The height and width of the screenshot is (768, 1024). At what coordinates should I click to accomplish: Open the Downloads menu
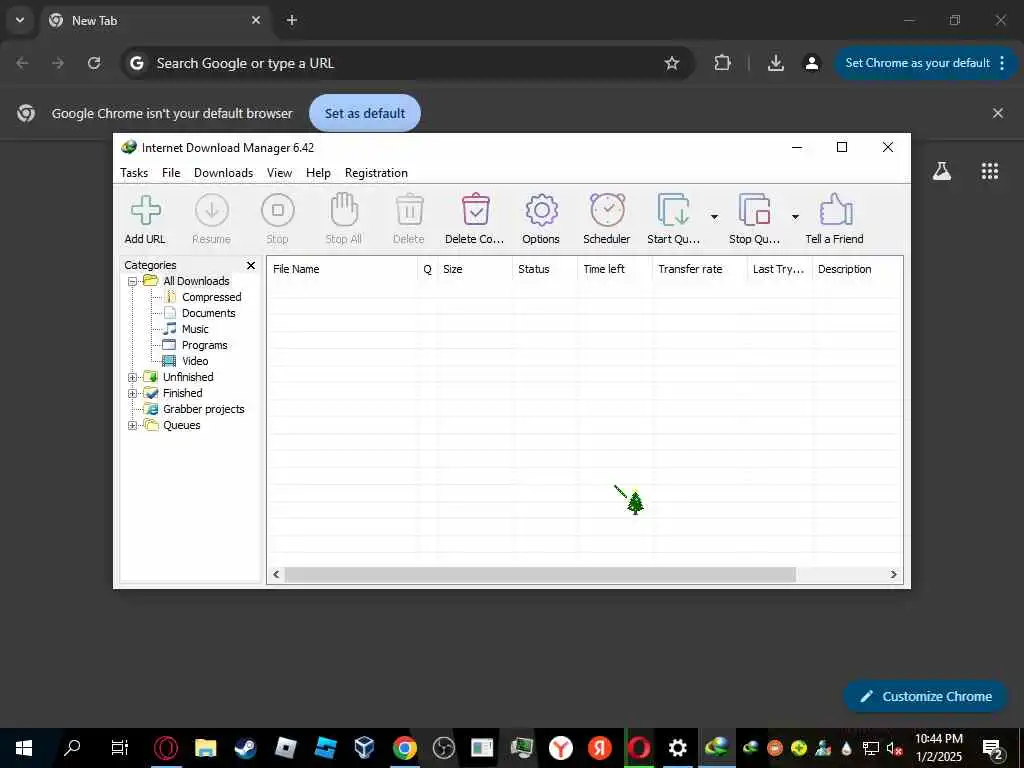pos(223,173)
